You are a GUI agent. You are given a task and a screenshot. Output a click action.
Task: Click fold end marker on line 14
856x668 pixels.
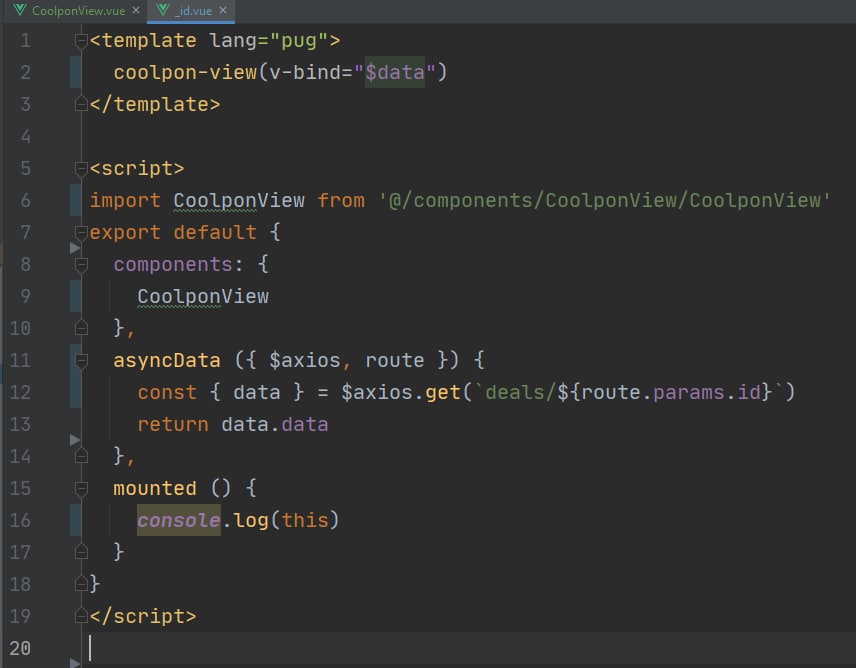click(81, 456)
